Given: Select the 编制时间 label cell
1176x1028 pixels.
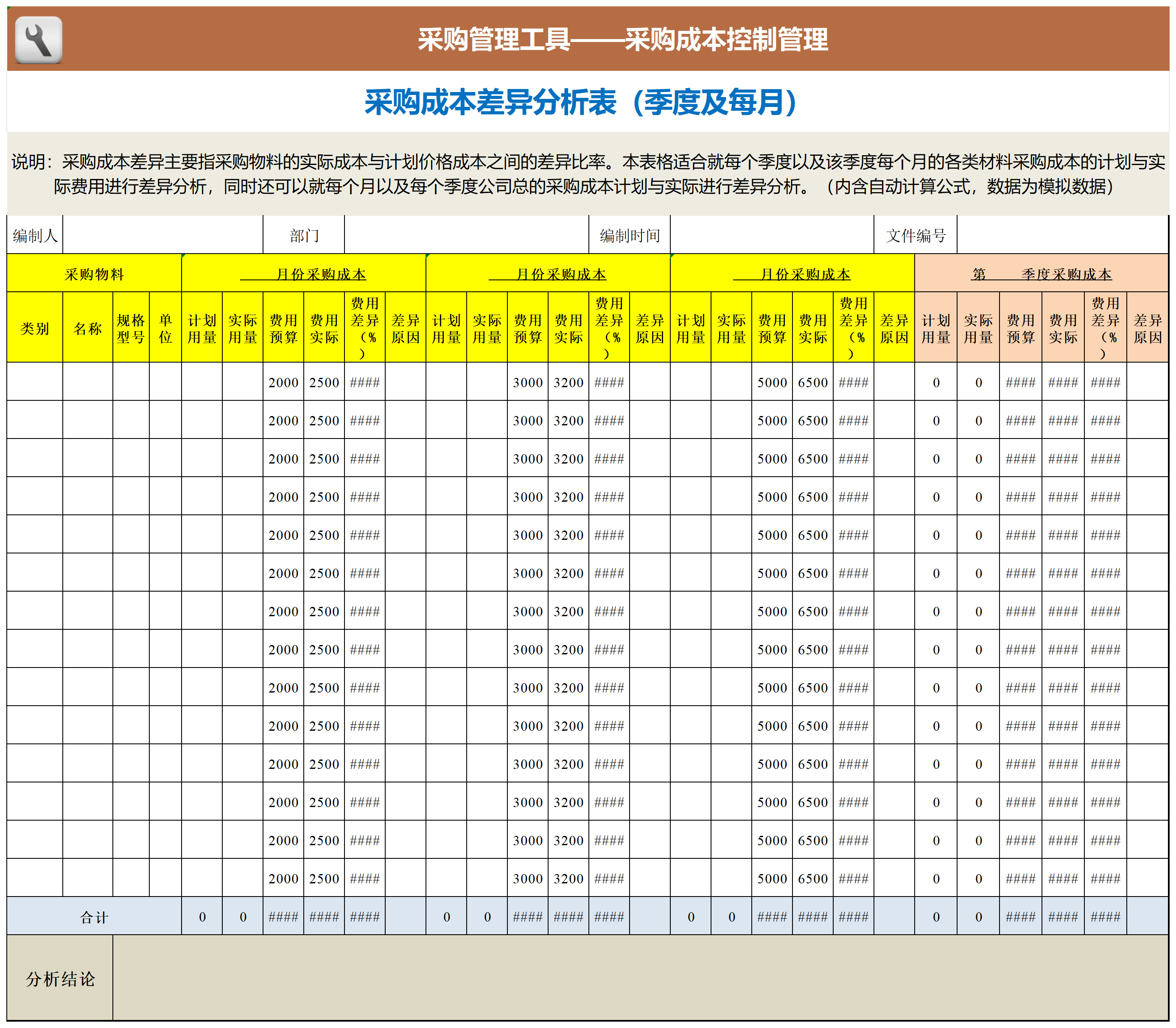Looking at the screenshot, I should coord(630,235).
